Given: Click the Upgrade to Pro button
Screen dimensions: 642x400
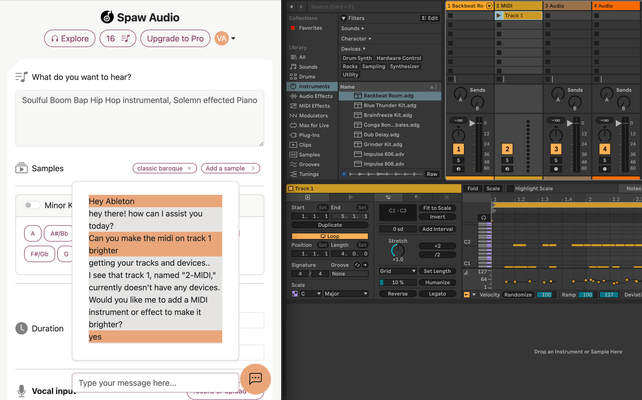Looking at the screenshot, I should pos(177,39).
